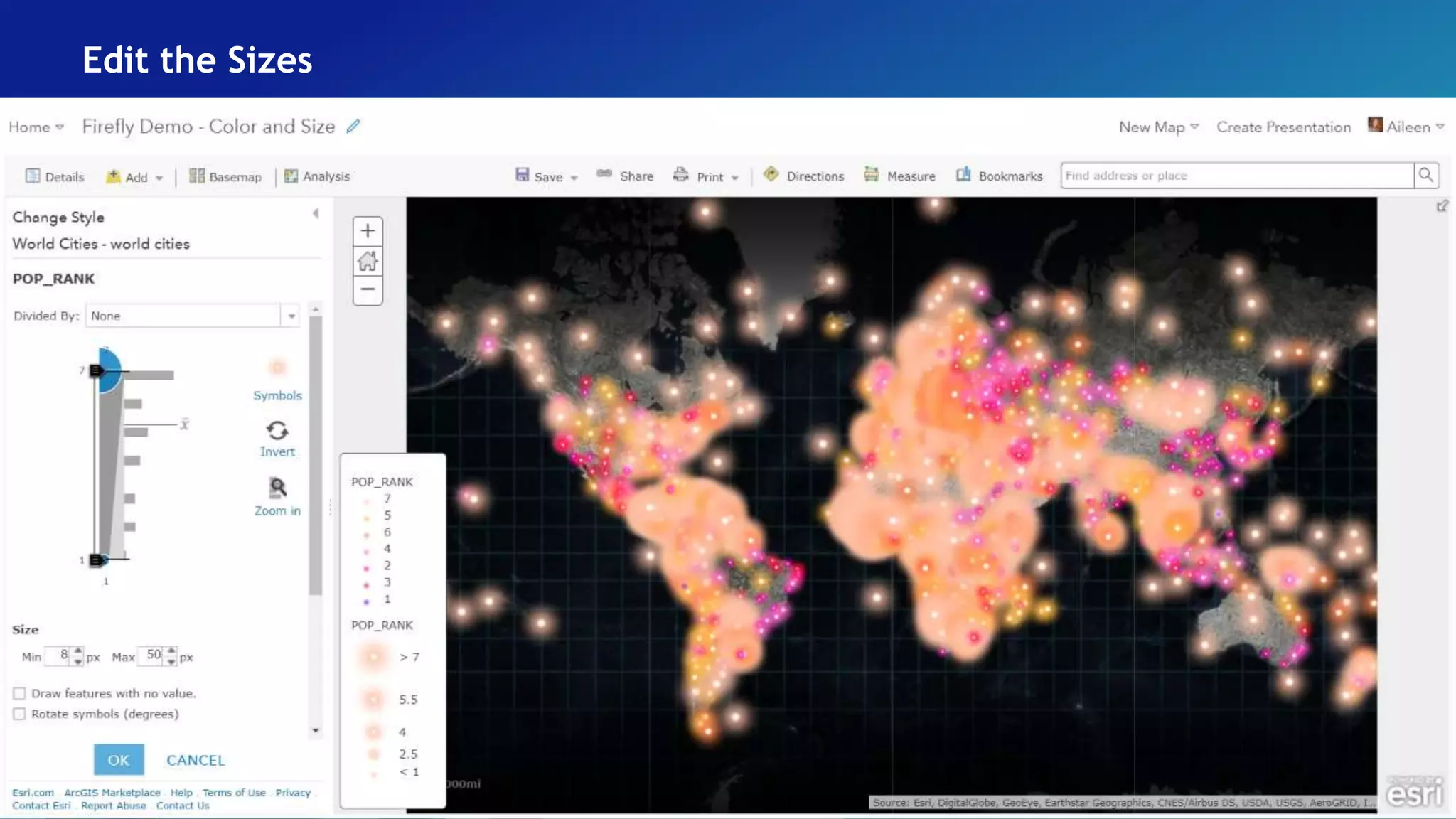This screenshot has width=1456, height=819.
Task: Open the New Map dropdown
Action: pos(1158,127)
